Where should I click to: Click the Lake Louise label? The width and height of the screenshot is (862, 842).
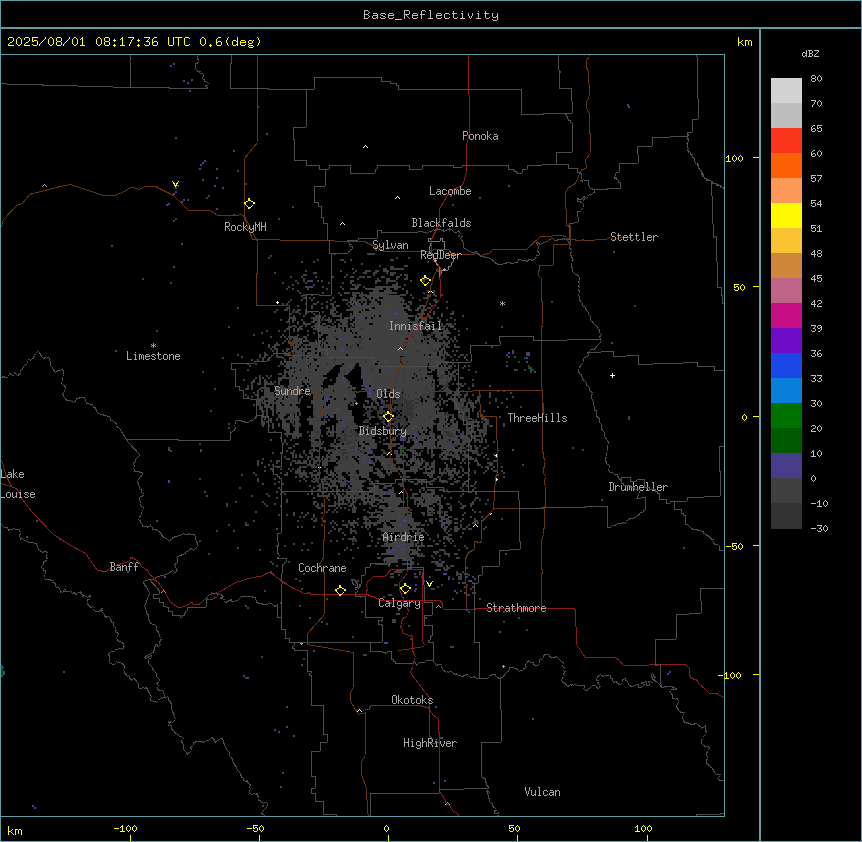pos(18,484)
